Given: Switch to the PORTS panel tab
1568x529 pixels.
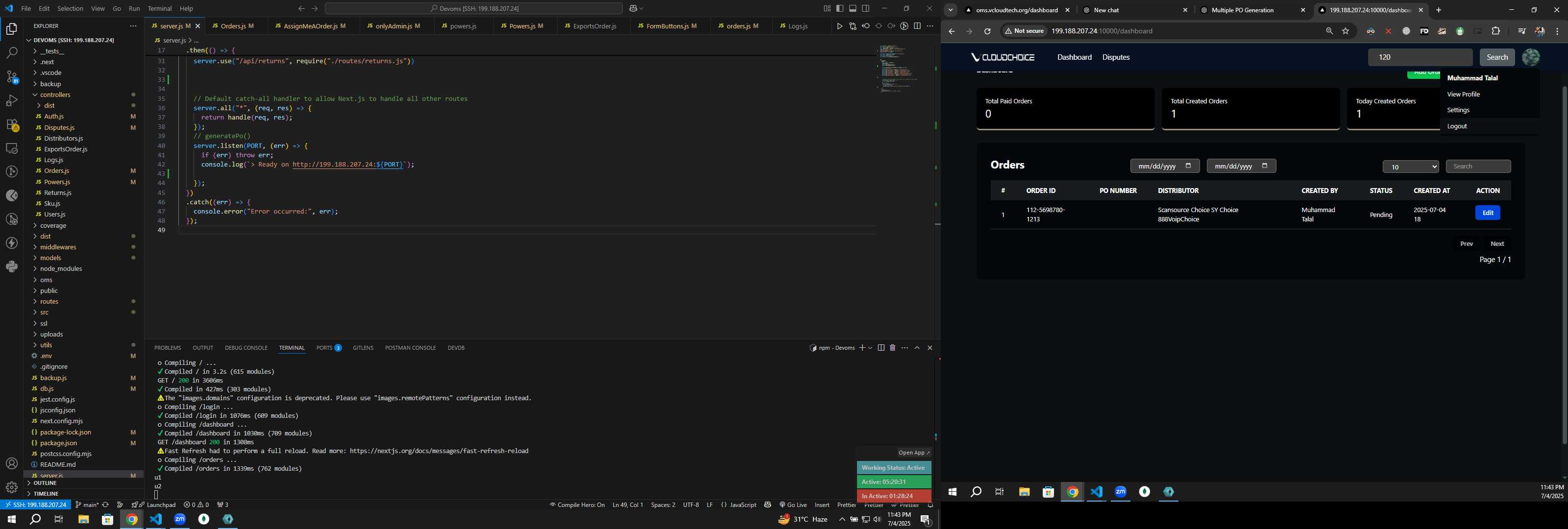Looking at the screenshot, I should click(329, 348).
